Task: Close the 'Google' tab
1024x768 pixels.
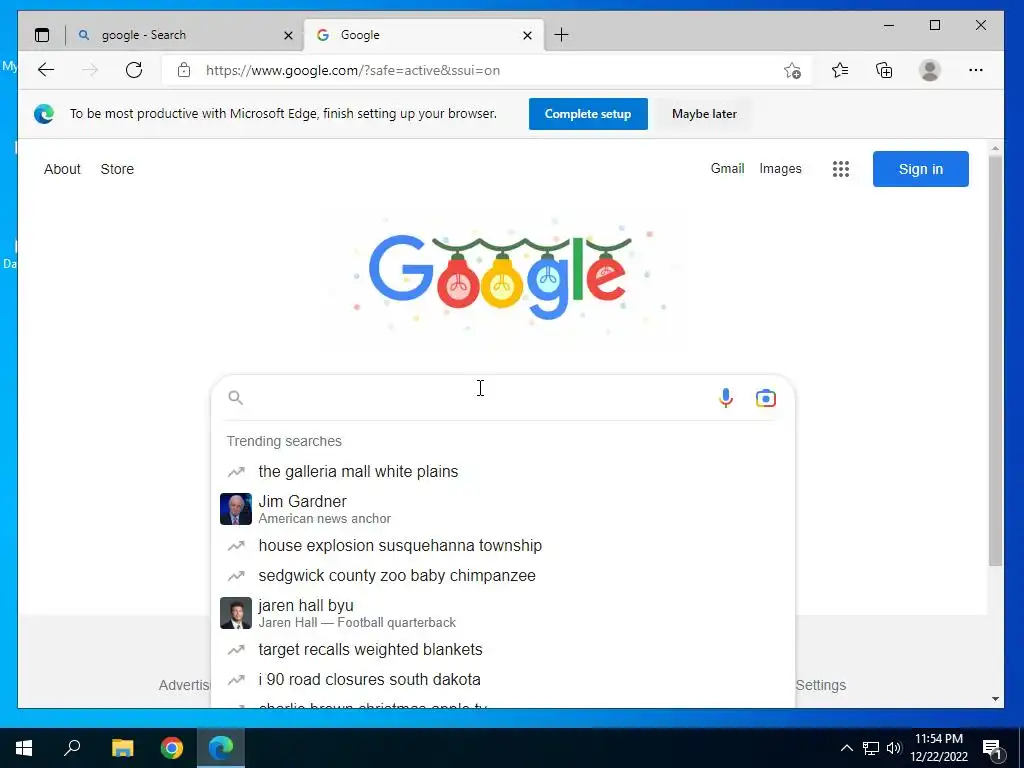Action: click(527, 35)
